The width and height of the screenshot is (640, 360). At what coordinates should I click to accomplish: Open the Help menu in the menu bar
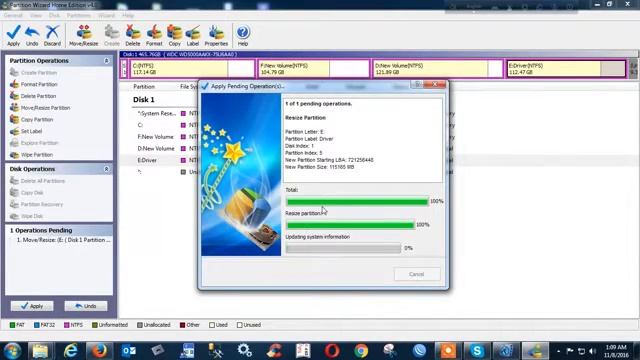tap(128, 16)
